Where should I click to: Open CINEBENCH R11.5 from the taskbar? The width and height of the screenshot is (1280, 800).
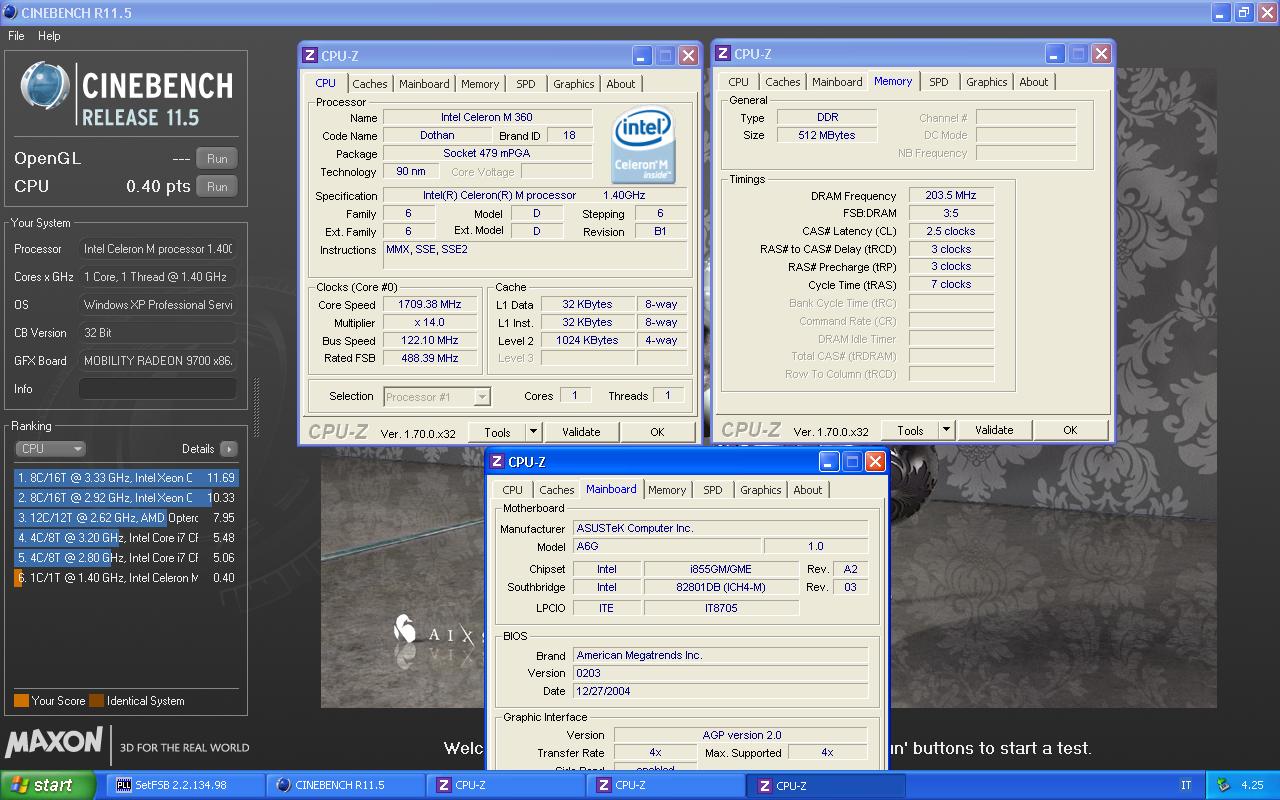345,785
